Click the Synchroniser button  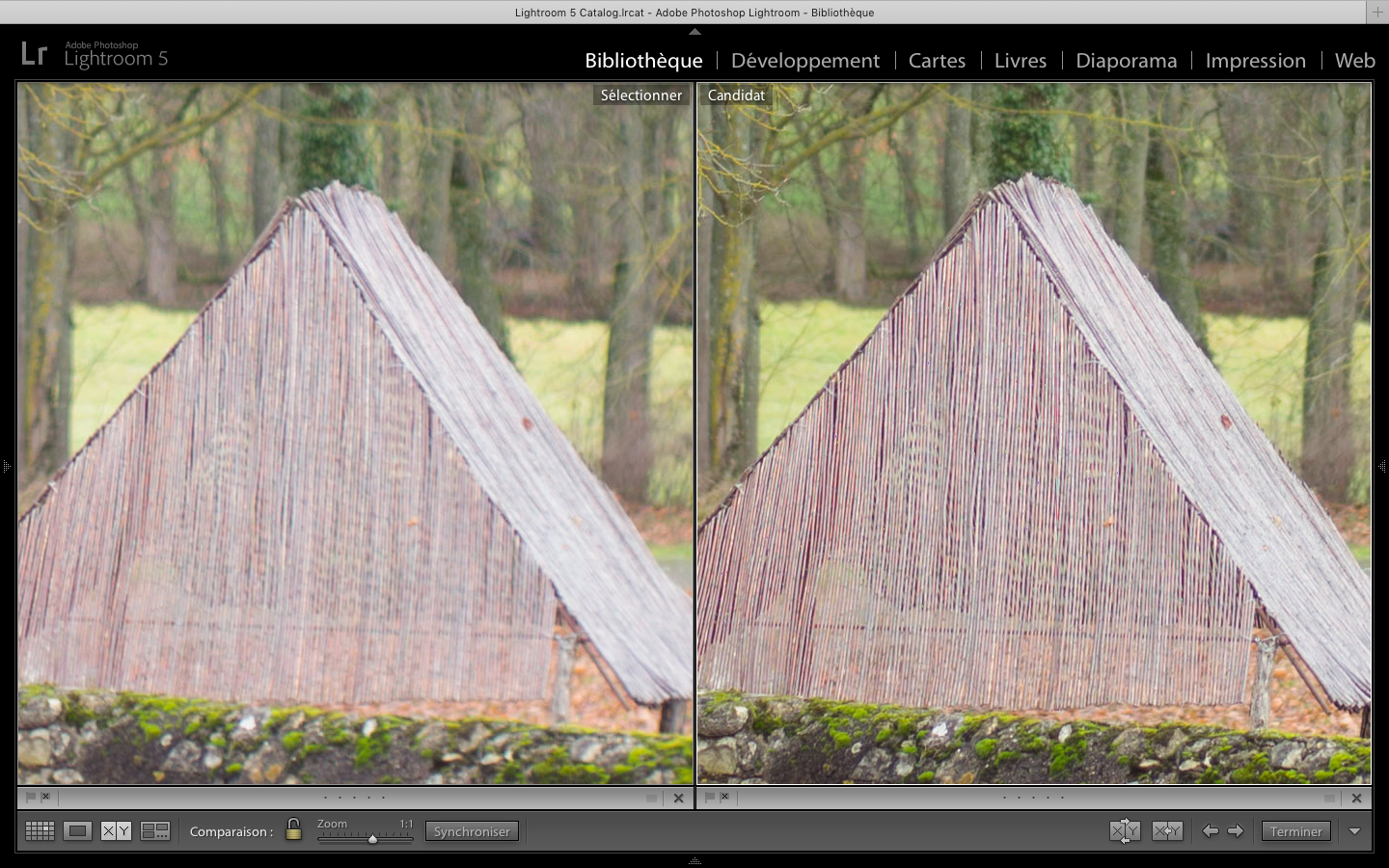(472, 831)
